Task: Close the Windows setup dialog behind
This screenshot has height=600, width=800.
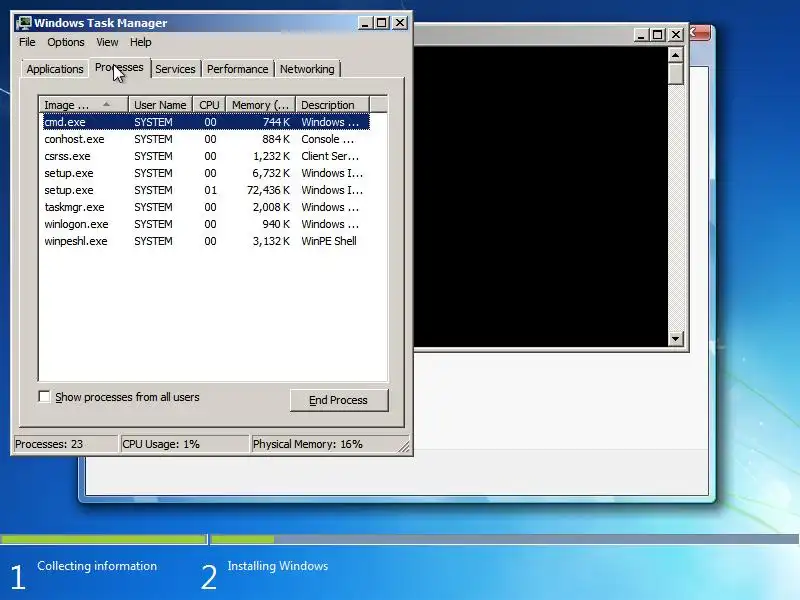Action: (x=699, y=33)
